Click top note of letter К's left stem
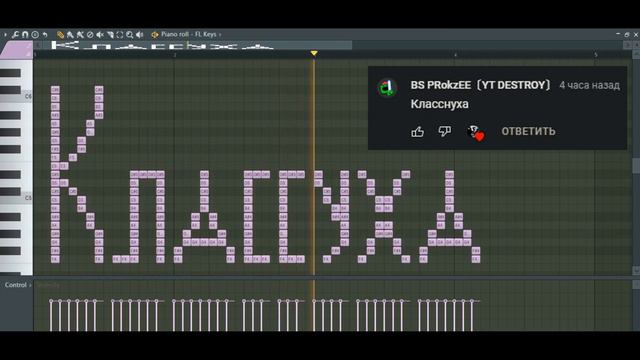Image resolution: width=640 pixels, height=360 pixels. tap(55, 89)
